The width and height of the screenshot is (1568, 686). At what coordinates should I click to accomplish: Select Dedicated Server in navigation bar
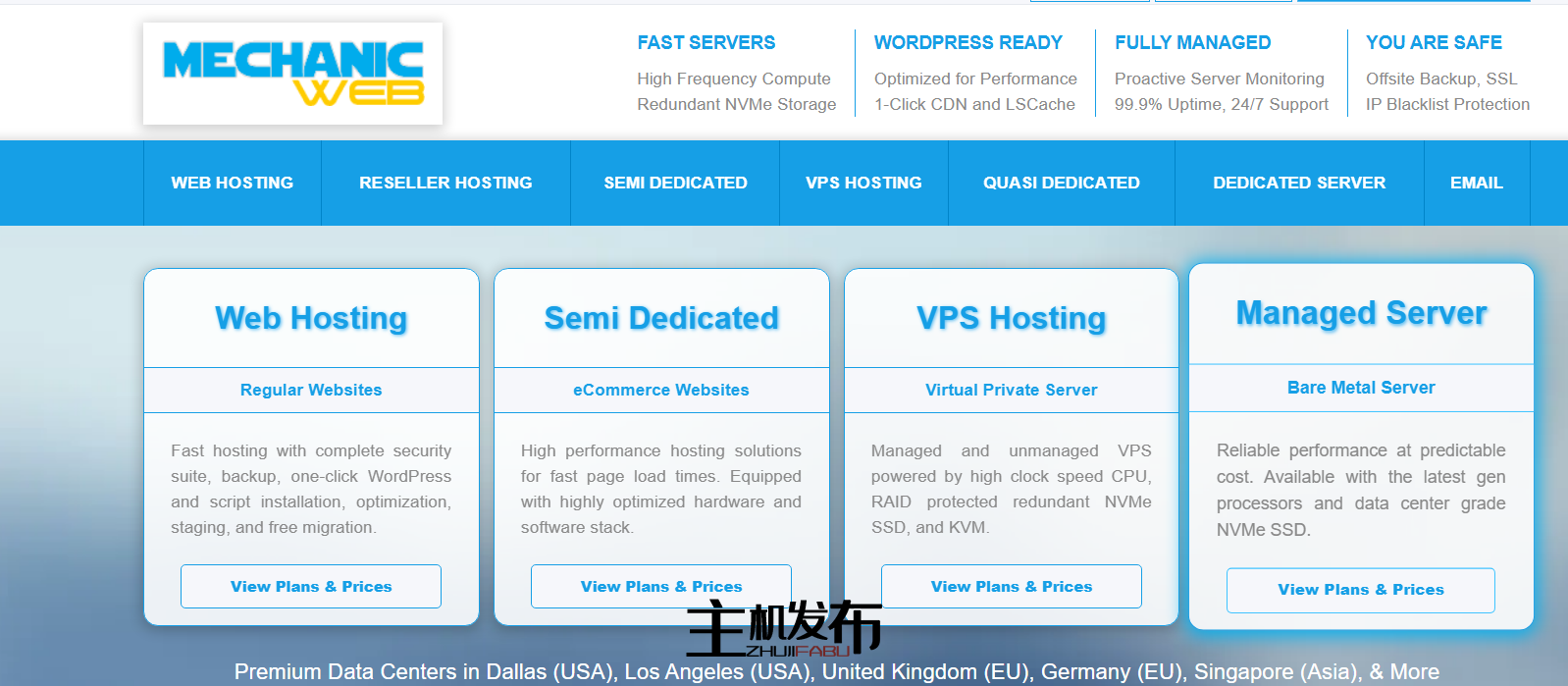pos(1299,183)
